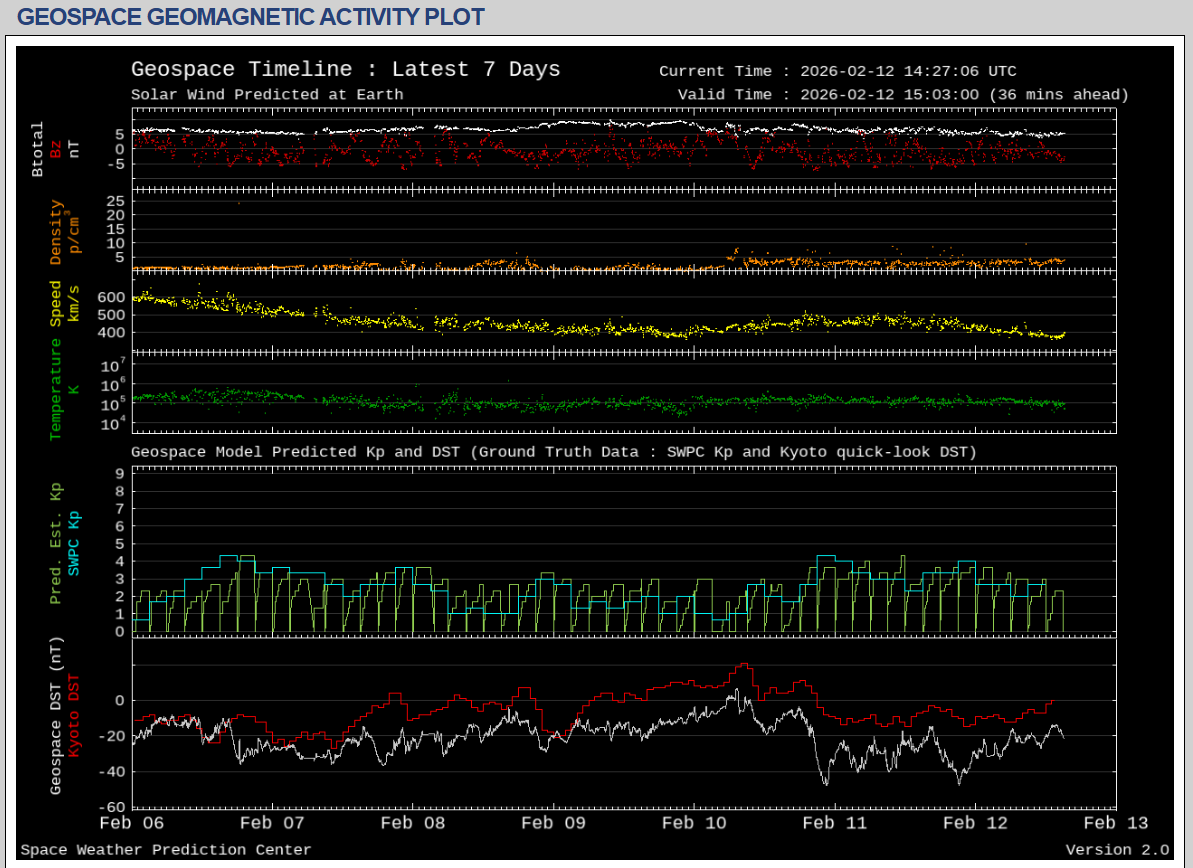Click the Version 2.0 label
This screenshot has width=1193, height=868.
coord(1117,850)
